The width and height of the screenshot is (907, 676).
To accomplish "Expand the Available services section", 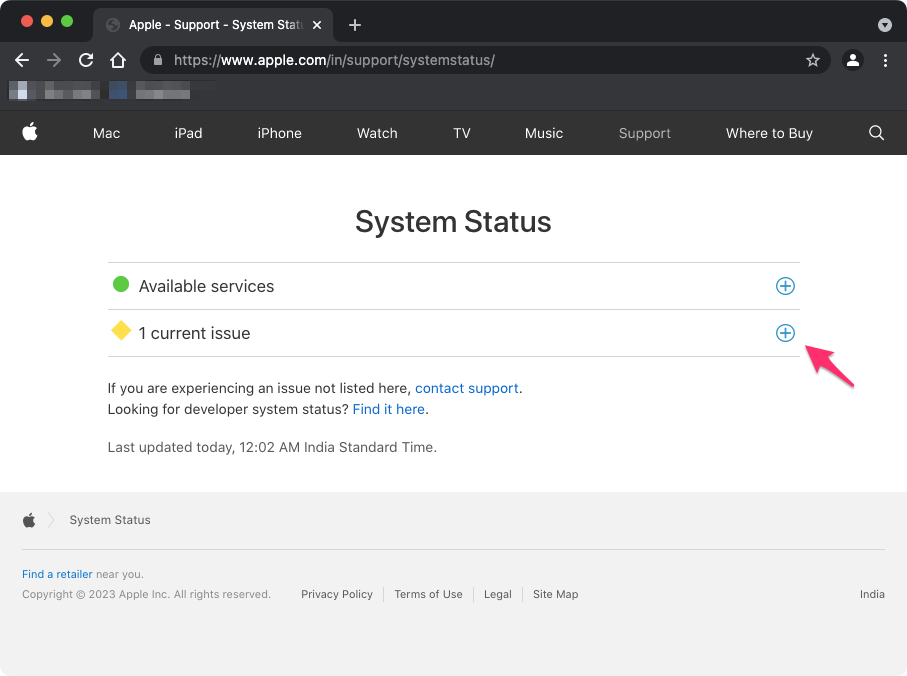I will pyautogui.click(x=785, y=286).
